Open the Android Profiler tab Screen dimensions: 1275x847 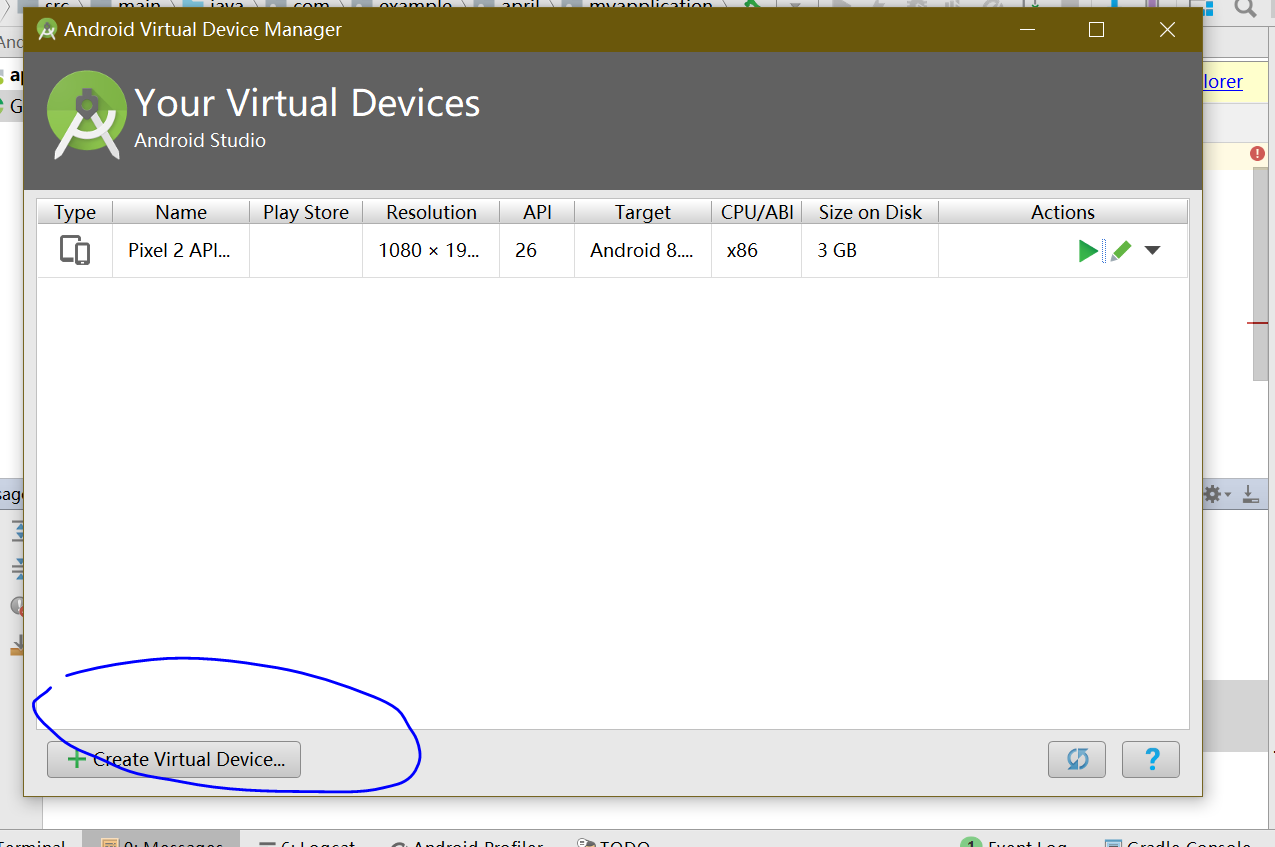click(467, 842)
